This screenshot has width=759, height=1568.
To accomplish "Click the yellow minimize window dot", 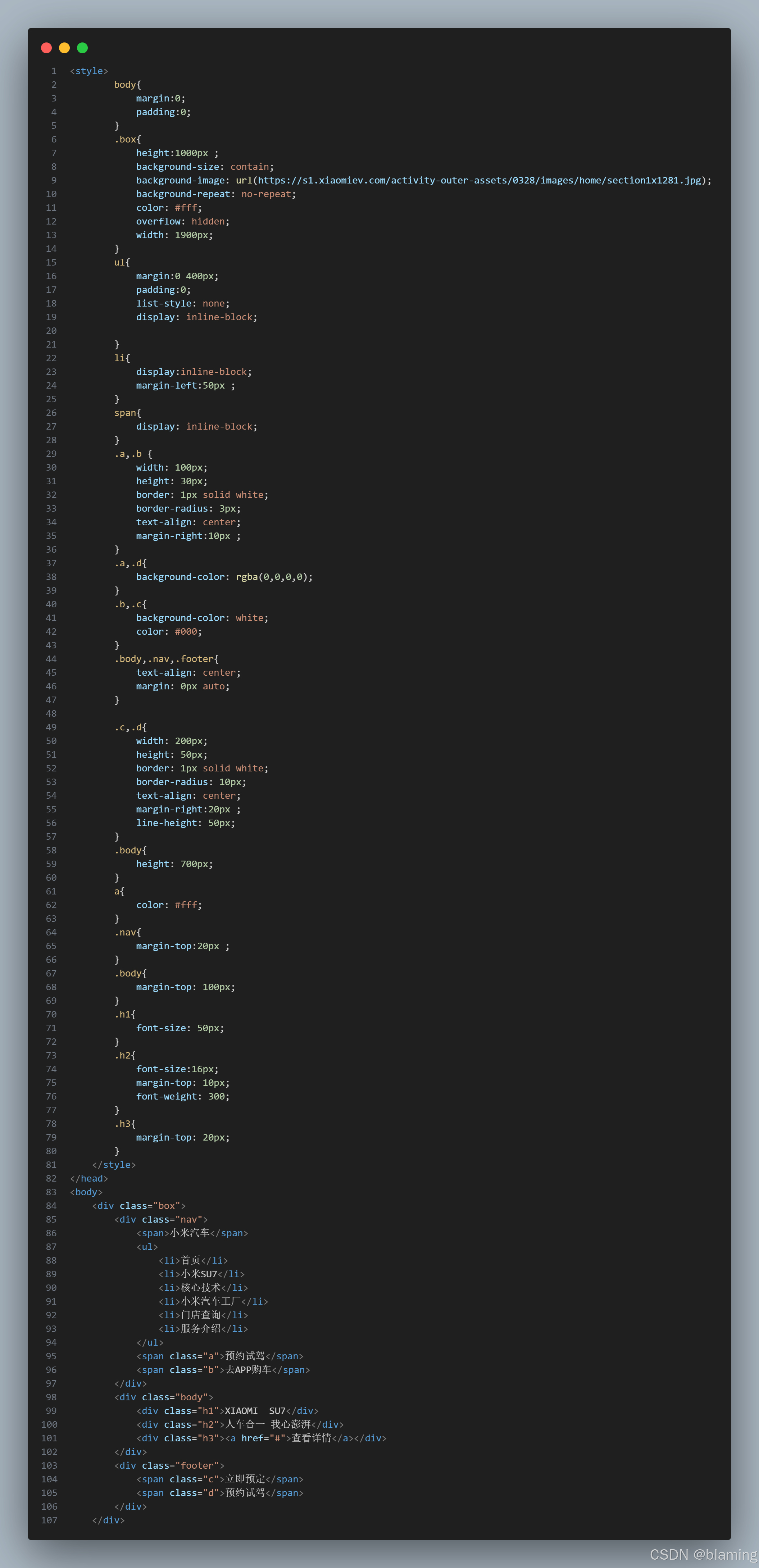I will (x=64, y=48).
